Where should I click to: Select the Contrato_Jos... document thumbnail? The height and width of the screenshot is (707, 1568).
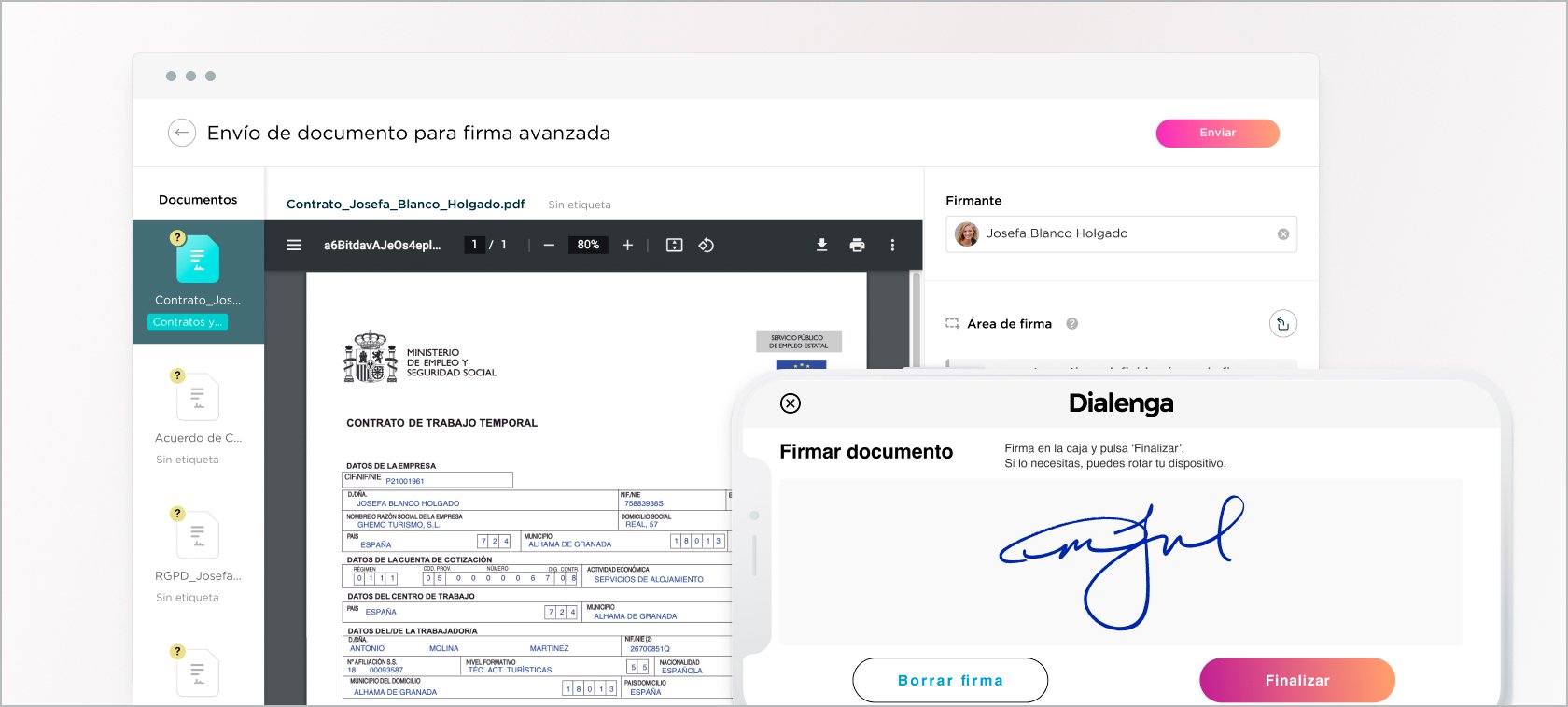[x=198, y=260]
